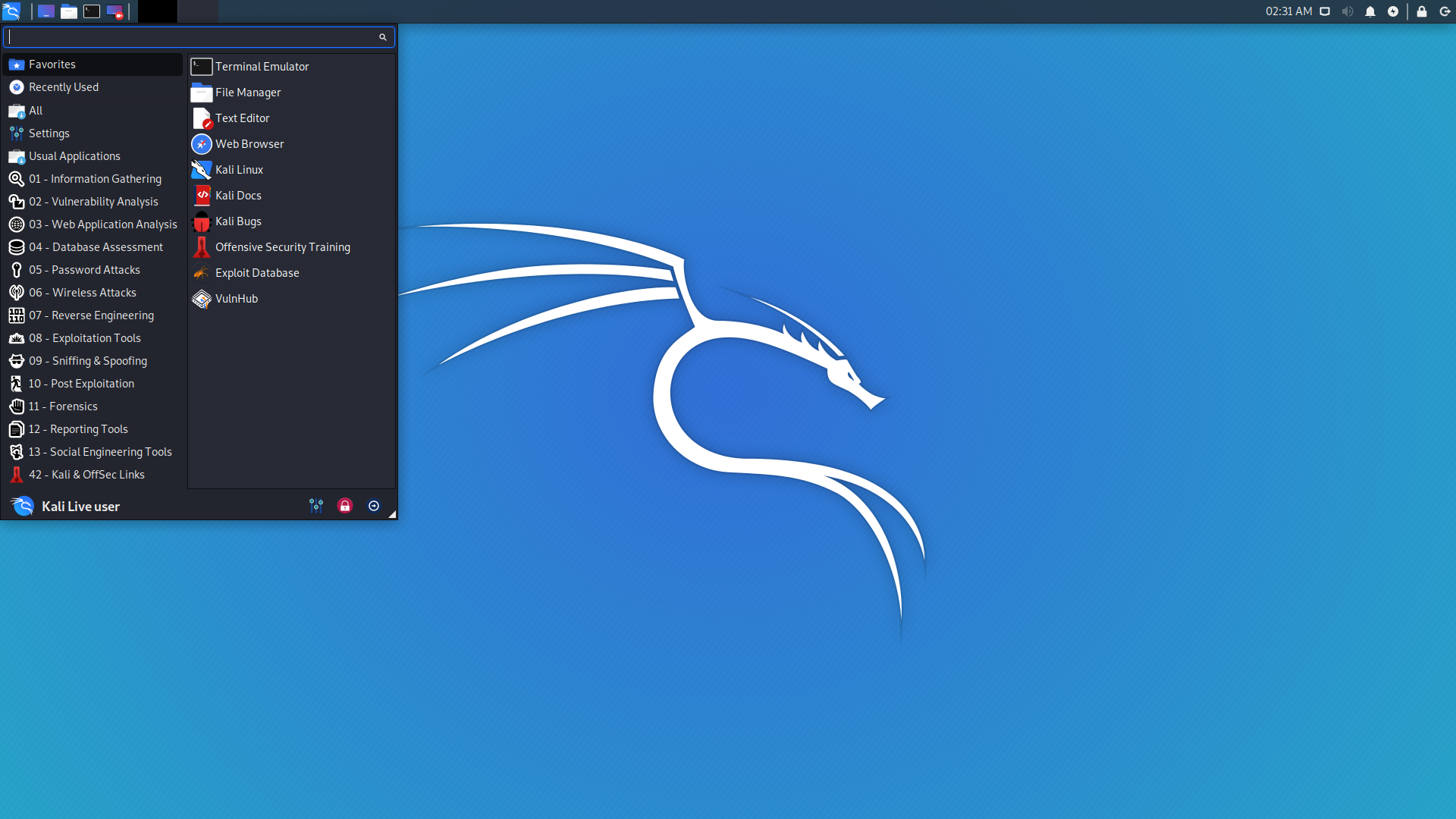The width and height of the screenshot is (1456, 819).
Task: Open 10 - Post Exploitation category
Action: (93, 384)
